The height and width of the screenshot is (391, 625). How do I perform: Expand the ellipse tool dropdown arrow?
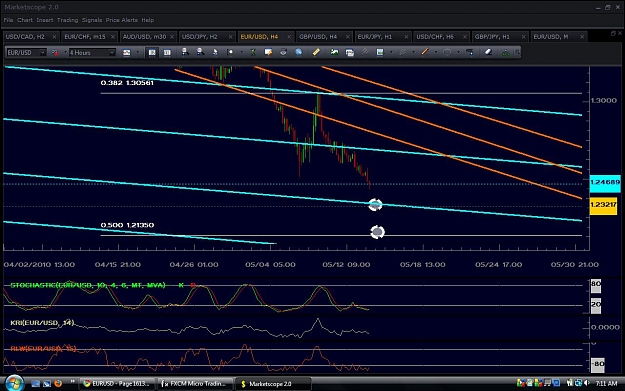pos(458,52)
